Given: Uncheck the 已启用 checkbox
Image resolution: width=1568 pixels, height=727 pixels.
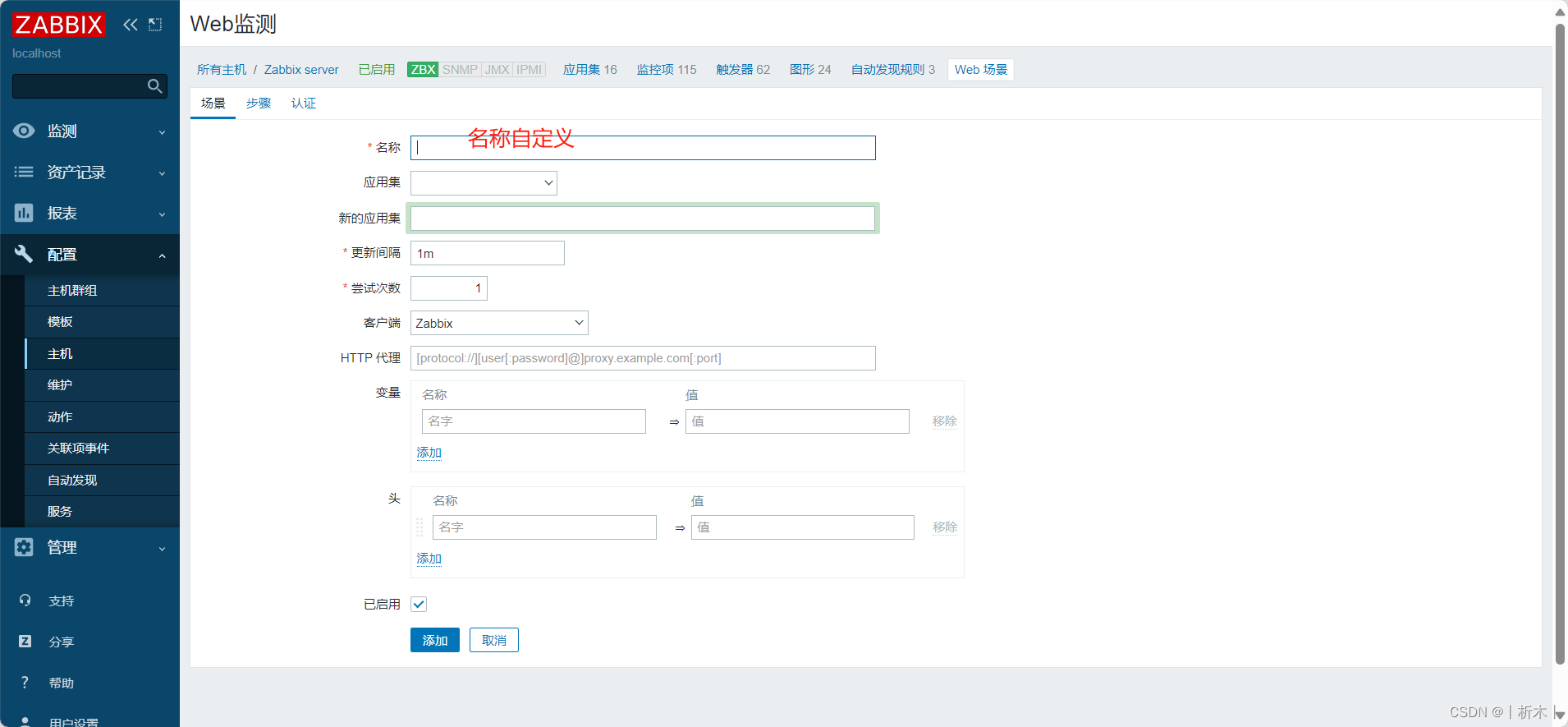Looking at the screenshot, I should [x=419, y=605].
